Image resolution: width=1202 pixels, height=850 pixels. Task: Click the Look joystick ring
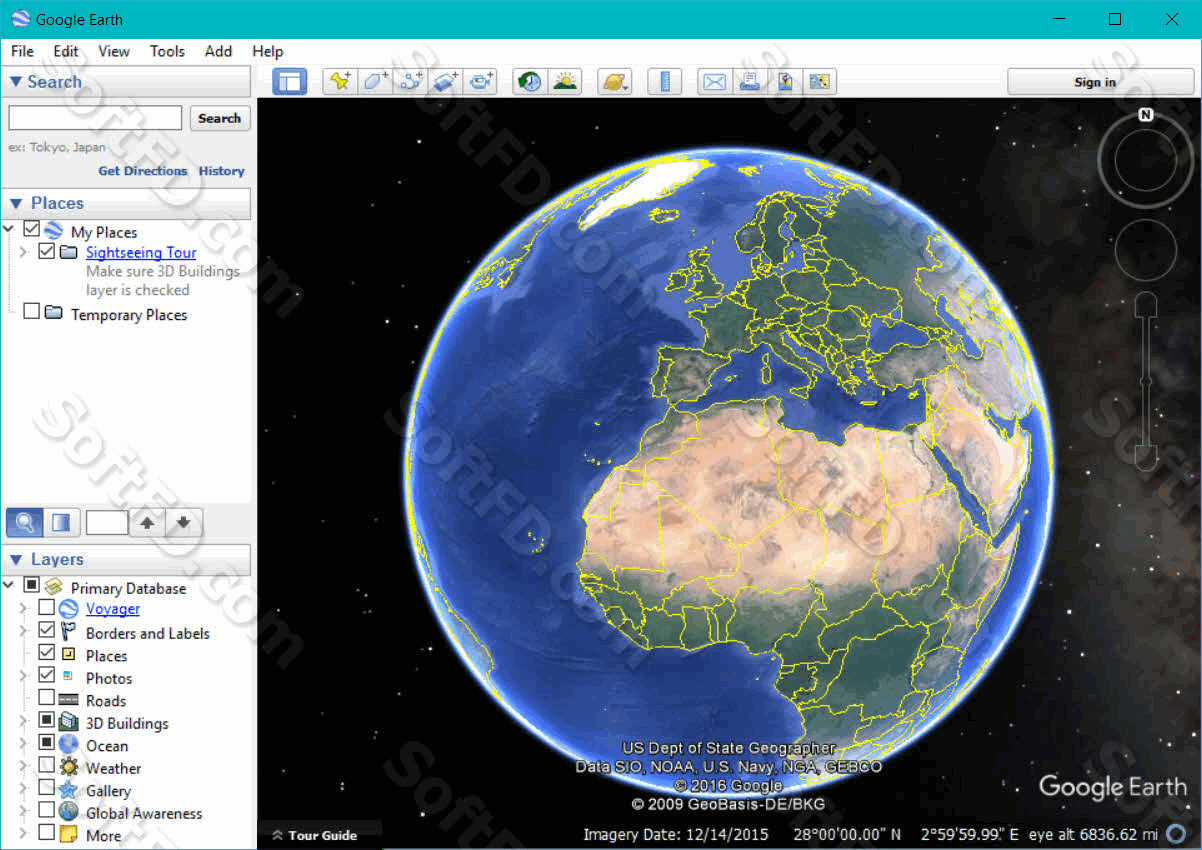click(1146, 159)
